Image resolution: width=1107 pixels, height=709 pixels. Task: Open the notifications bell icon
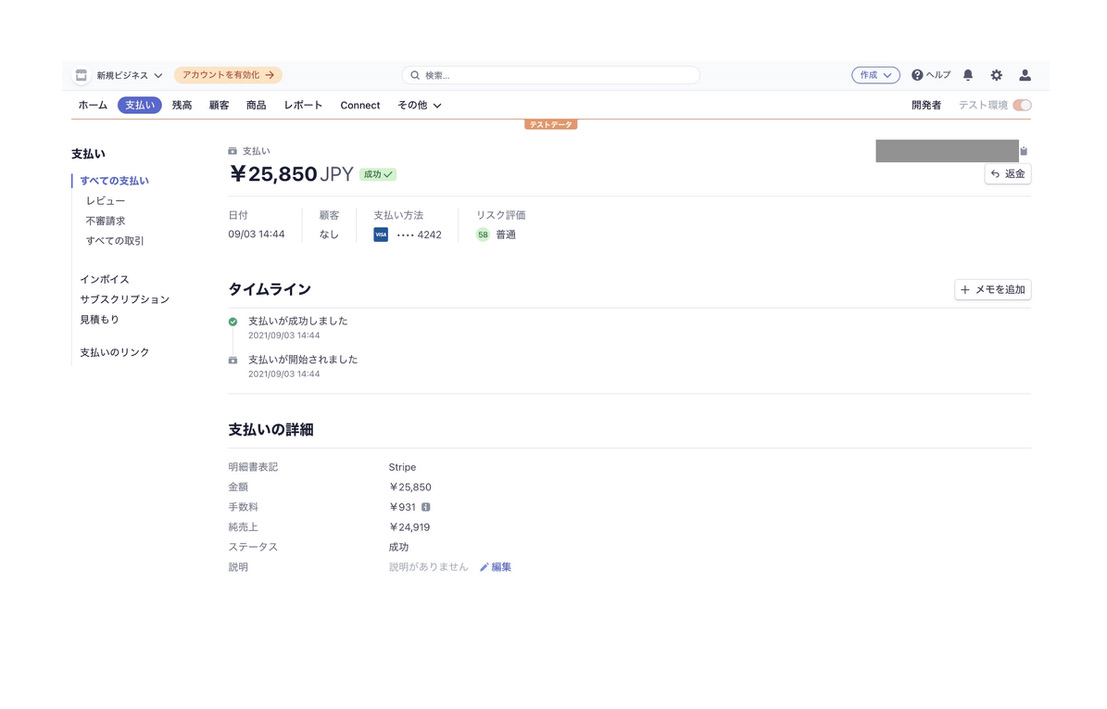point(966,74)
